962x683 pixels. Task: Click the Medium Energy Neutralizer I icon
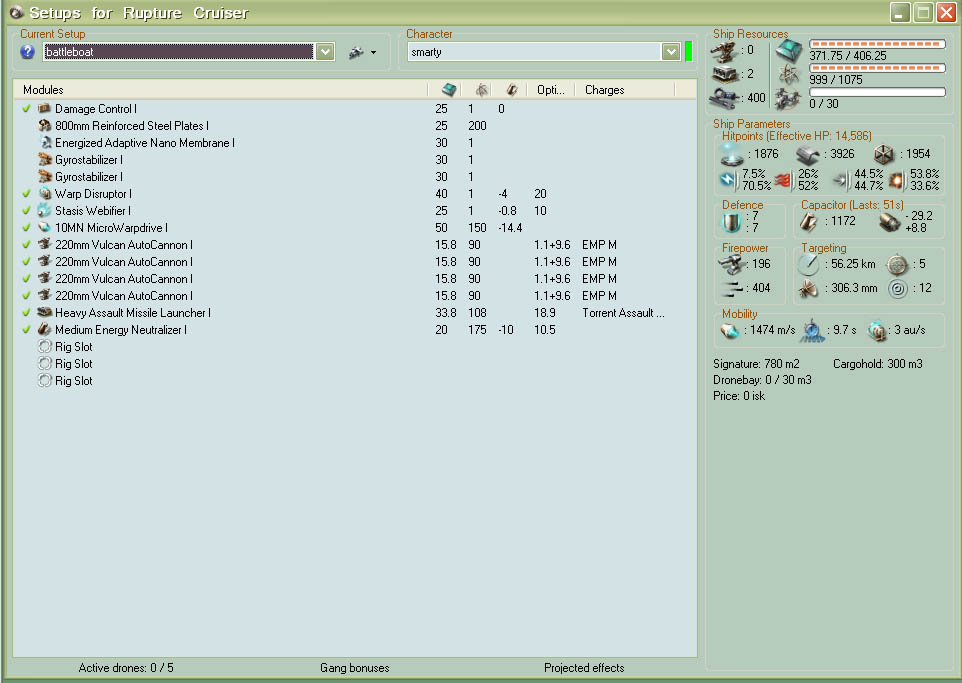[x=44, y=330]
